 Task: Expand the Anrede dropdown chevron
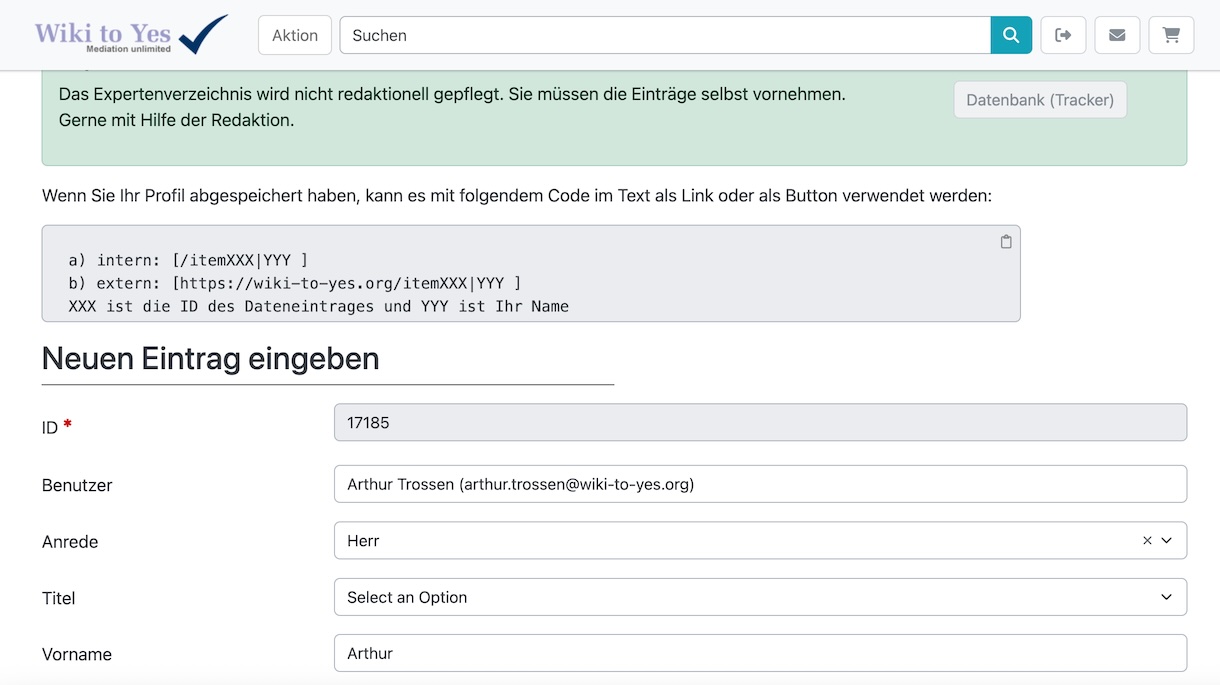coord(1167,540)
